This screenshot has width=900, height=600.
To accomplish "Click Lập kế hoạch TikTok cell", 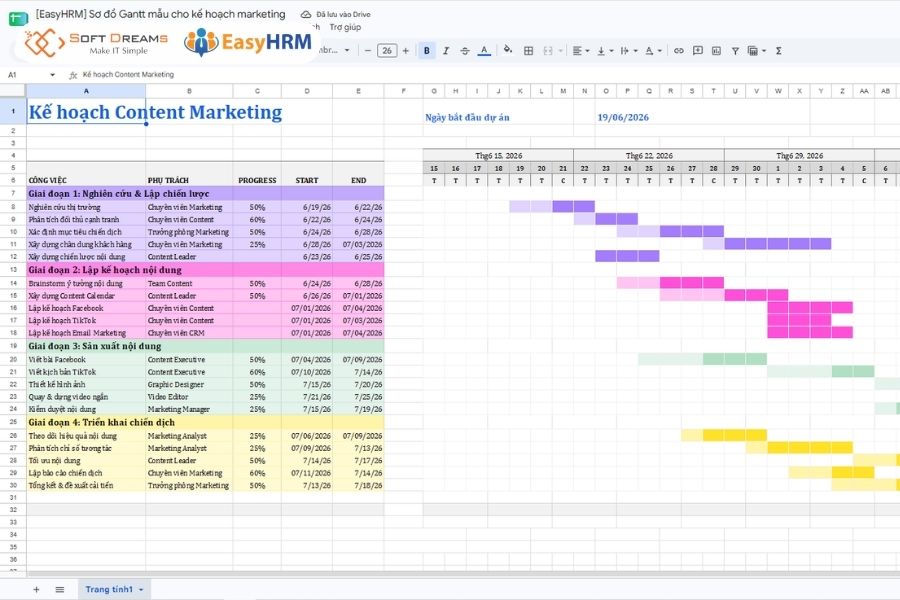I will point(86,320).
